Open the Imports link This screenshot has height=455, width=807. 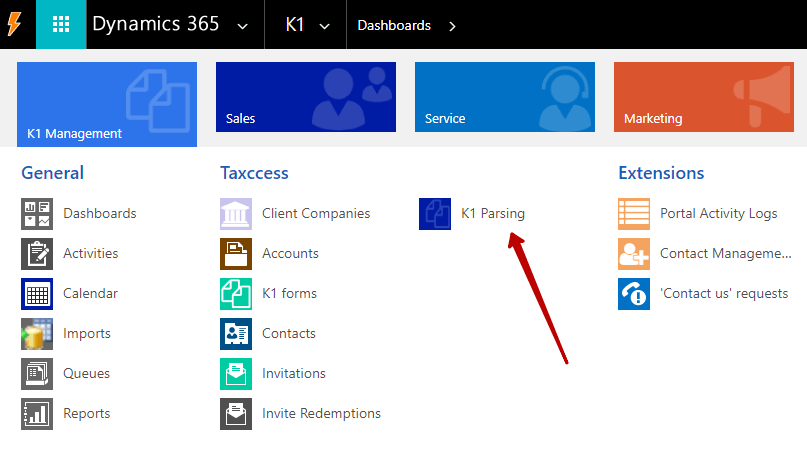(x=87, y=334)
